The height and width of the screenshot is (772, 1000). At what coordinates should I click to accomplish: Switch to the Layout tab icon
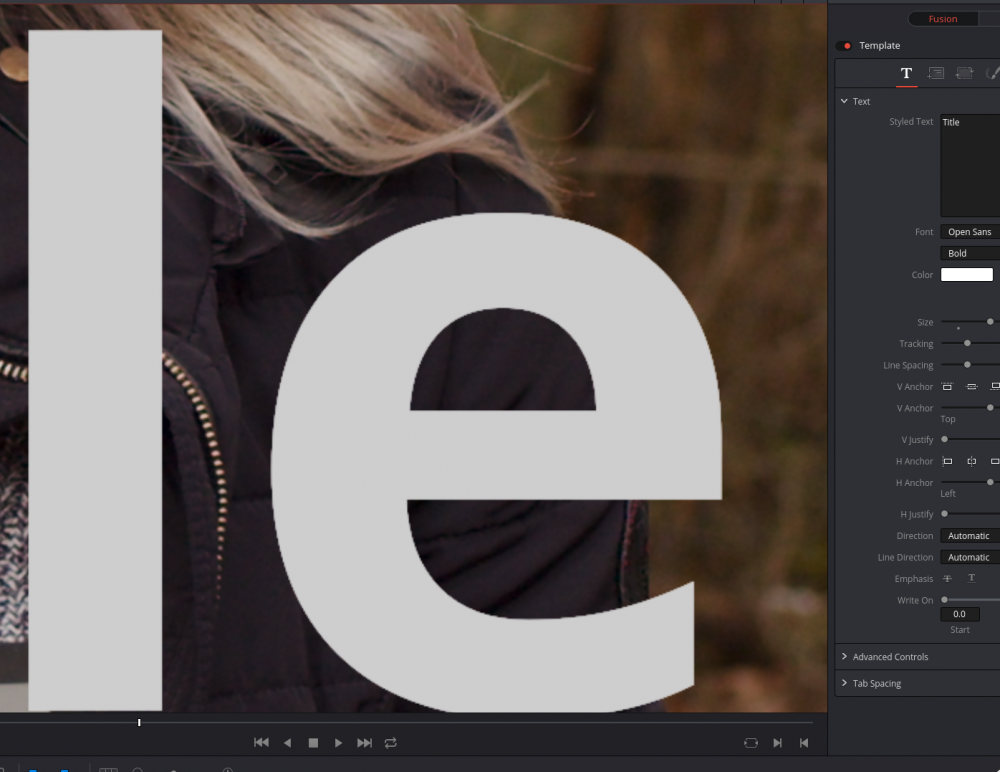[x=936, y=73]
